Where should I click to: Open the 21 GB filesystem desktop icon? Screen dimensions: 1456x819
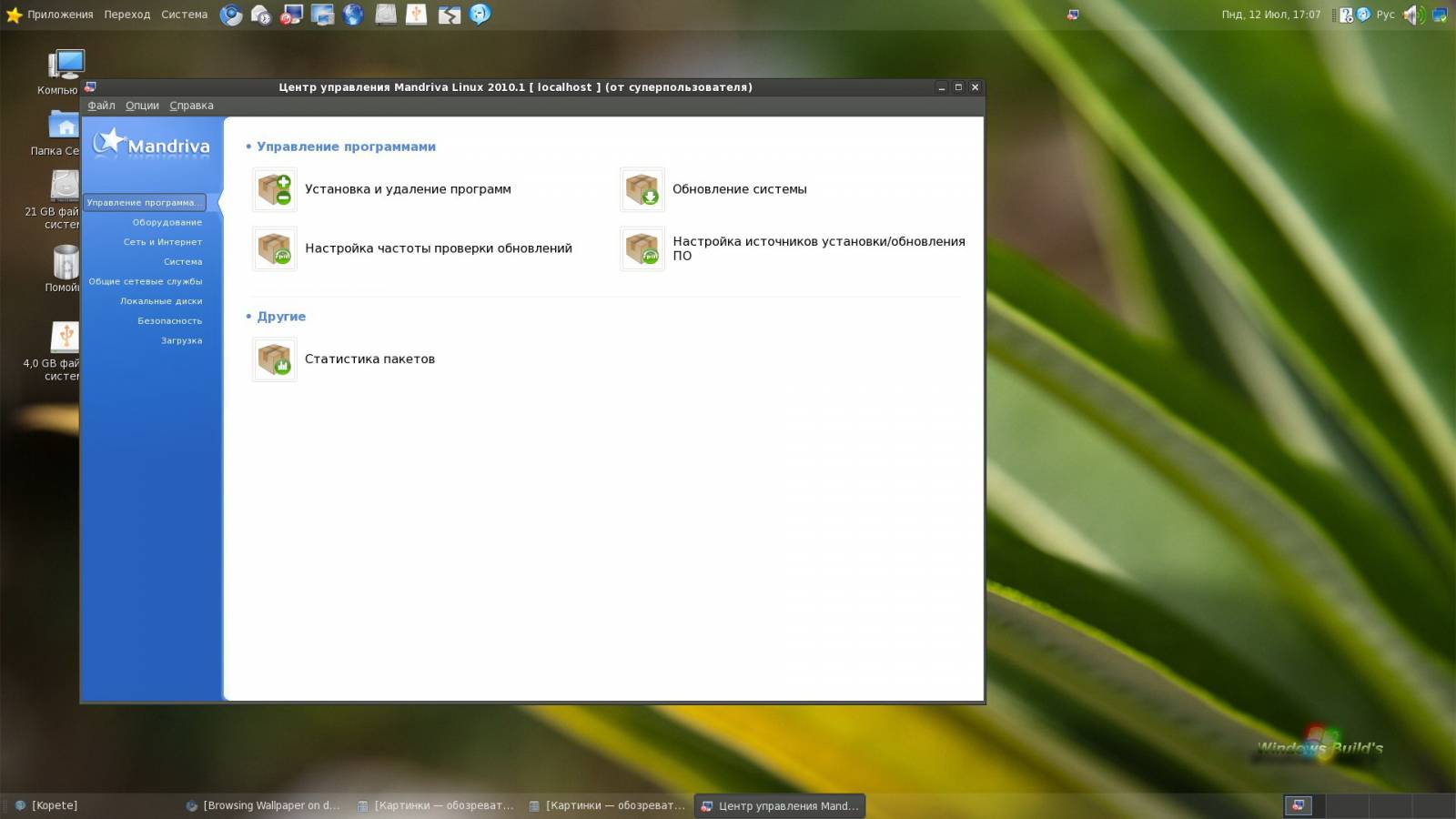65,185
